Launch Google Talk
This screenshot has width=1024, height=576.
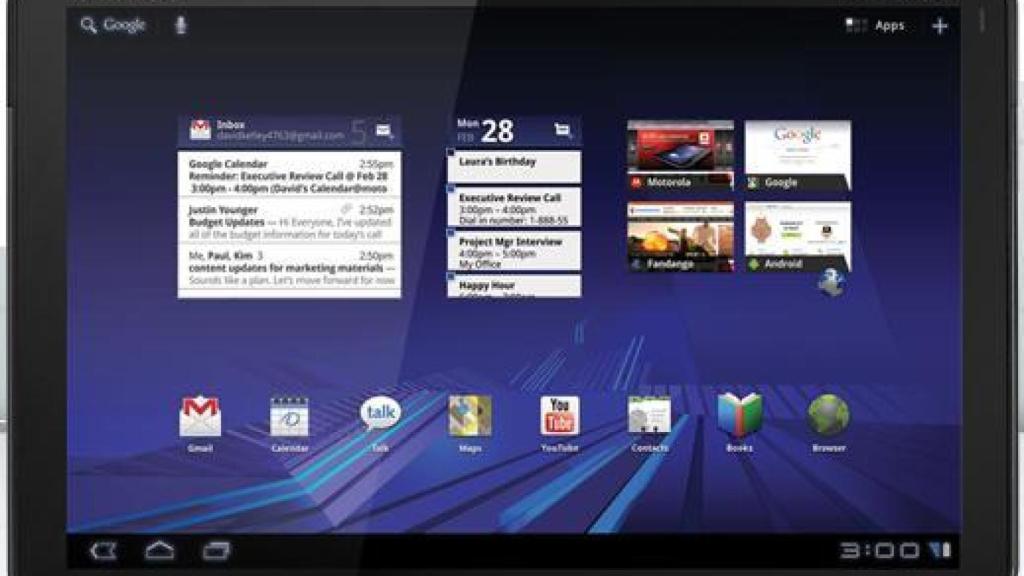(380, 412)
